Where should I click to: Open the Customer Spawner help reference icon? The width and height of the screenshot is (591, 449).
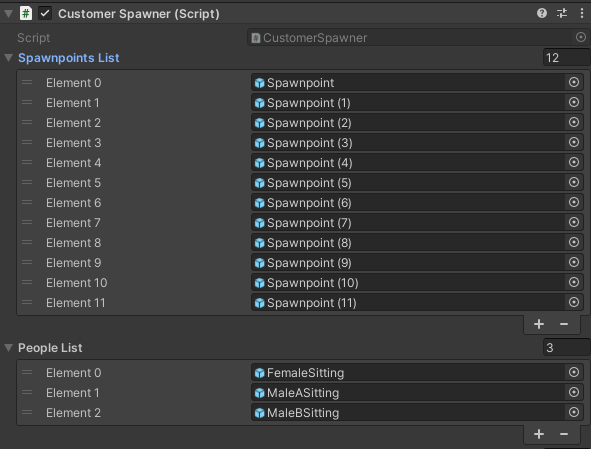tap(542, 14)
